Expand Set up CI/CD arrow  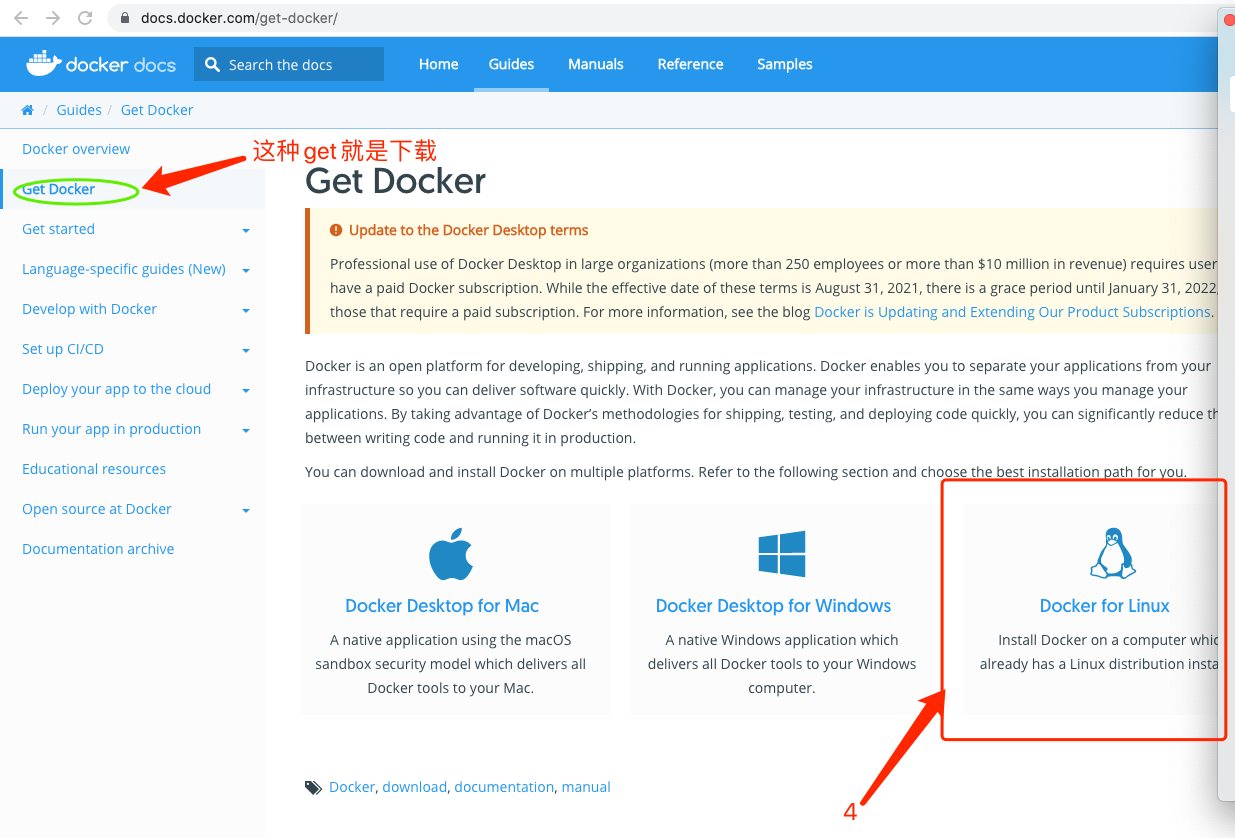[246, 351]
